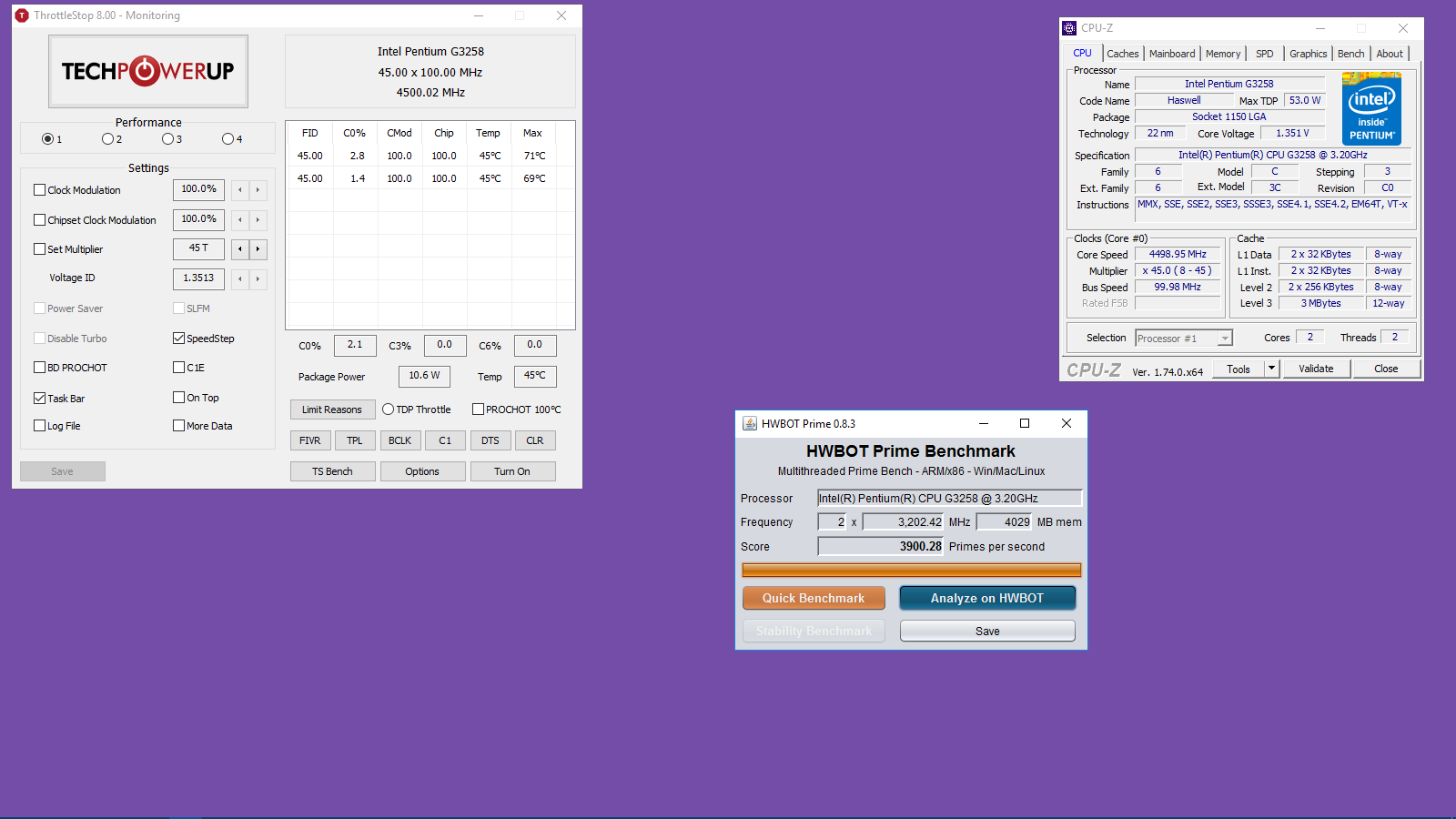Select Performance profile 2
Viewport: 1456px width, 819px height.
(x=107, y=139)
